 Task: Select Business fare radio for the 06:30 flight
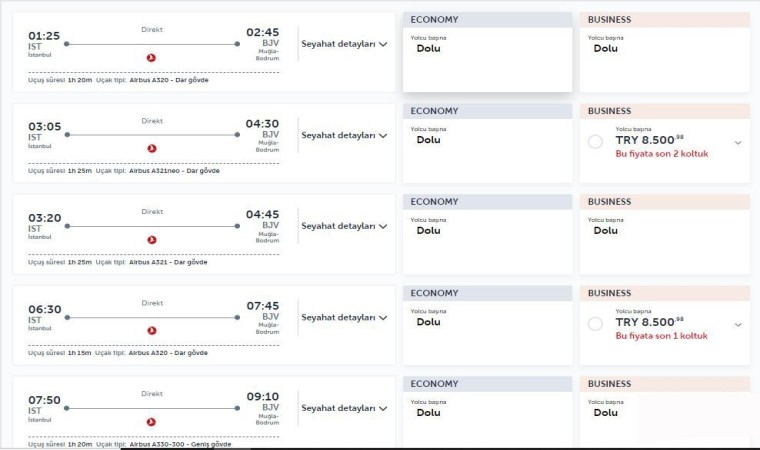point(596,324)
